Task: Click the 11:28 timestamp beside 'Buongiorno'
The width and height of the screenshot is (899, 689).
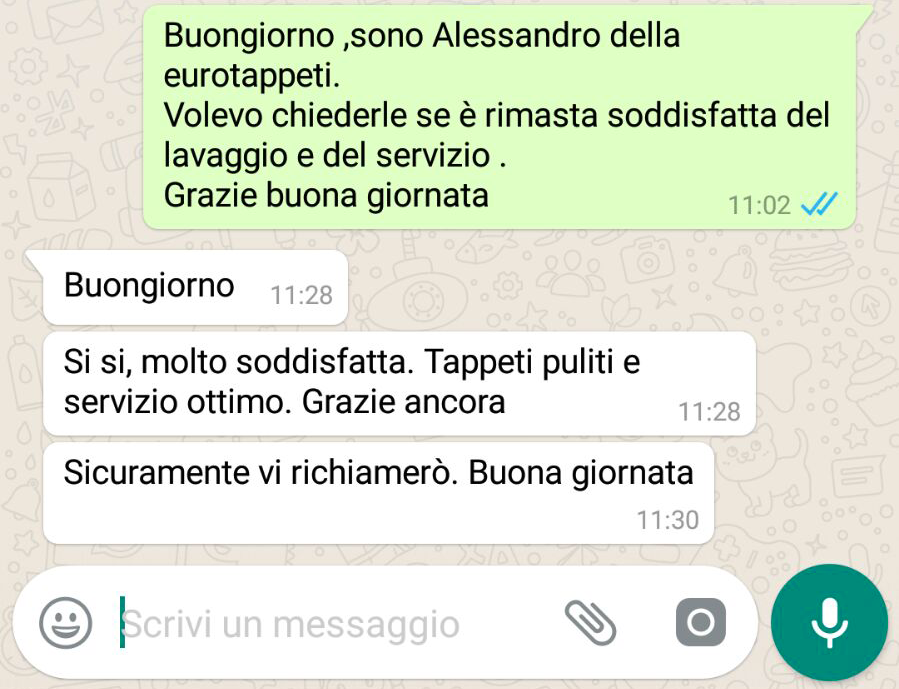Action: click(x=302, y=296)
